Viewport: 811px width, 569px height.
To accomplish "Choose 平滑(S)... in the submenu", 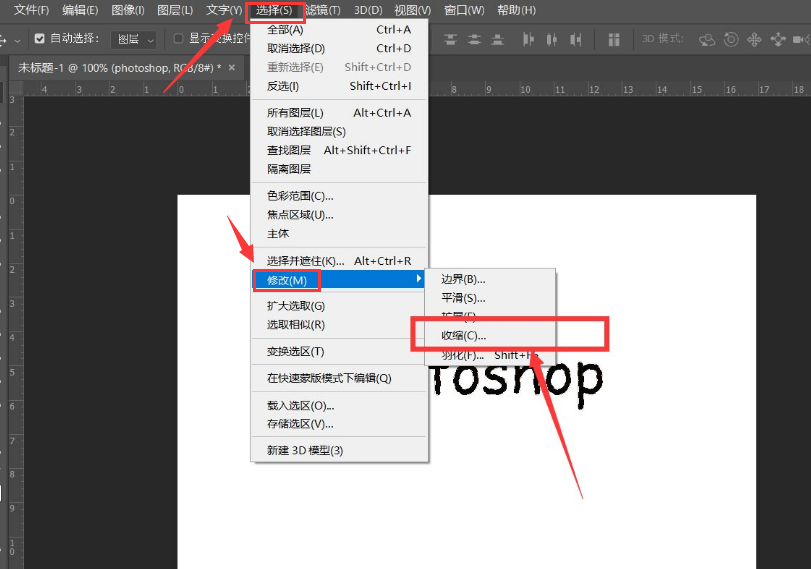I will coord(490,298).
